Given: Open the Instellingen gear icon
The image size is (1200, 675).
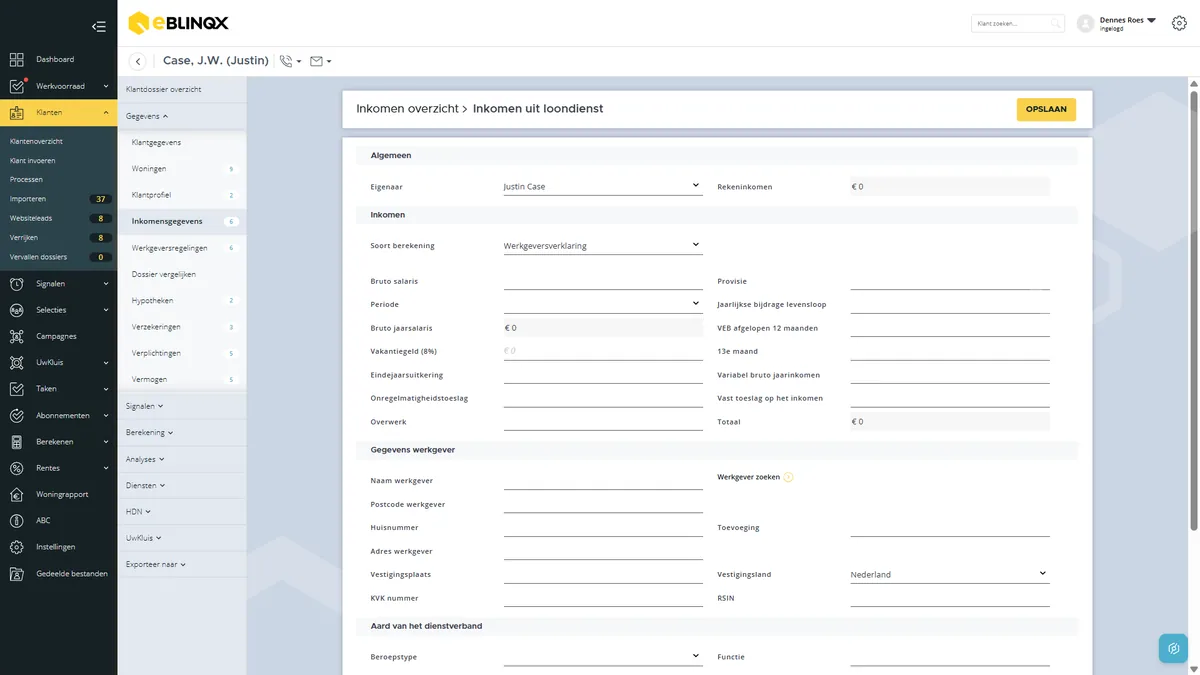Looking at the screenshot, I should coord(16,547).
